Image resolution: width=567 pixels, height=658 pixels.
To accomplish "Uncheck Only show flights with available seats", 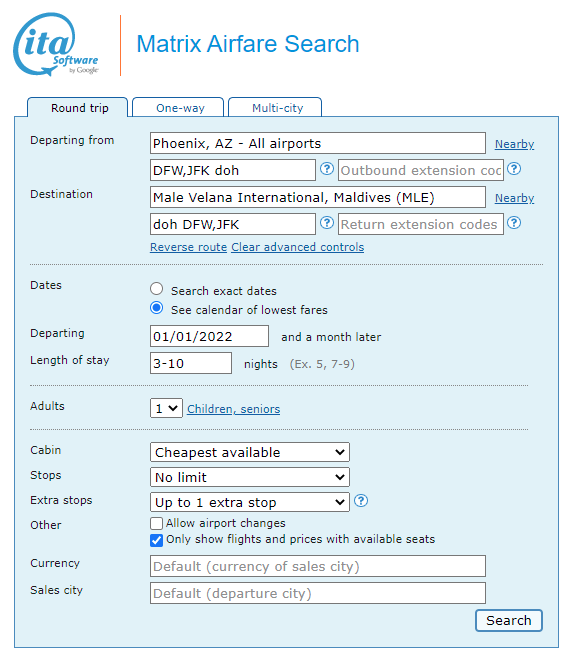I will [x=156, y=540].
